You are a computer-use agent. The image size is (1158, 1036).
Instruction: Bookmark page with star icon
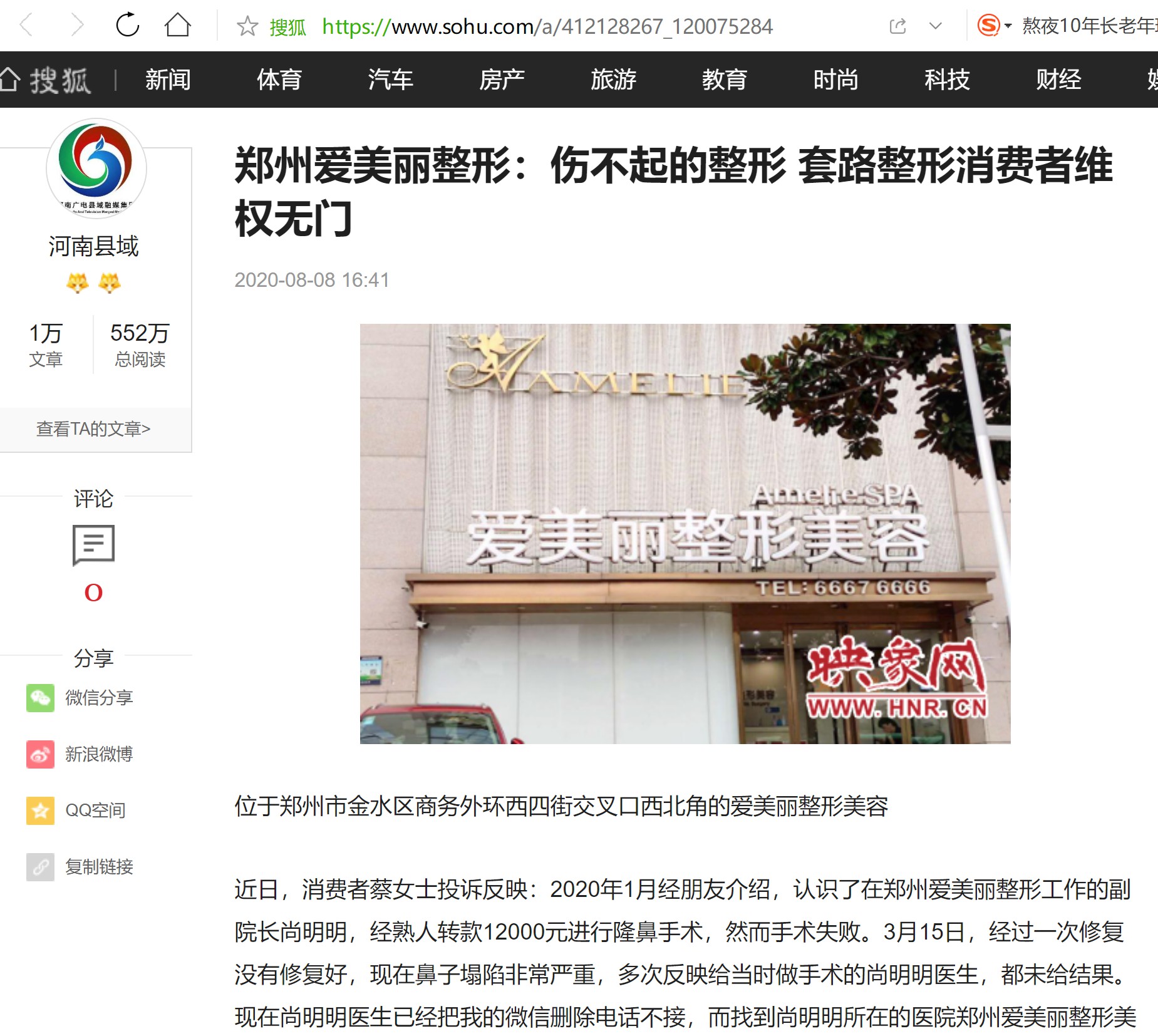[247, 26]
